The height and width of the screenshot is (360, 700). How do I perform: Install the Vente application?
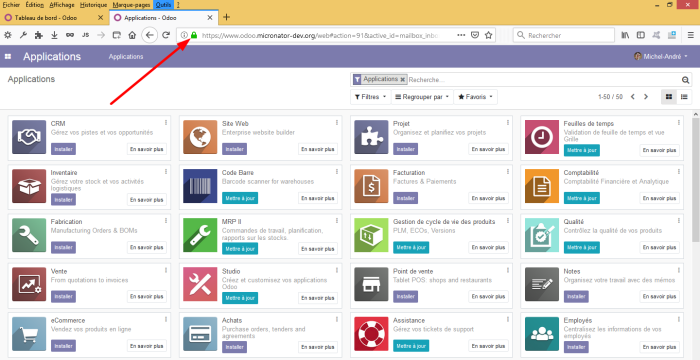point(63,297)
